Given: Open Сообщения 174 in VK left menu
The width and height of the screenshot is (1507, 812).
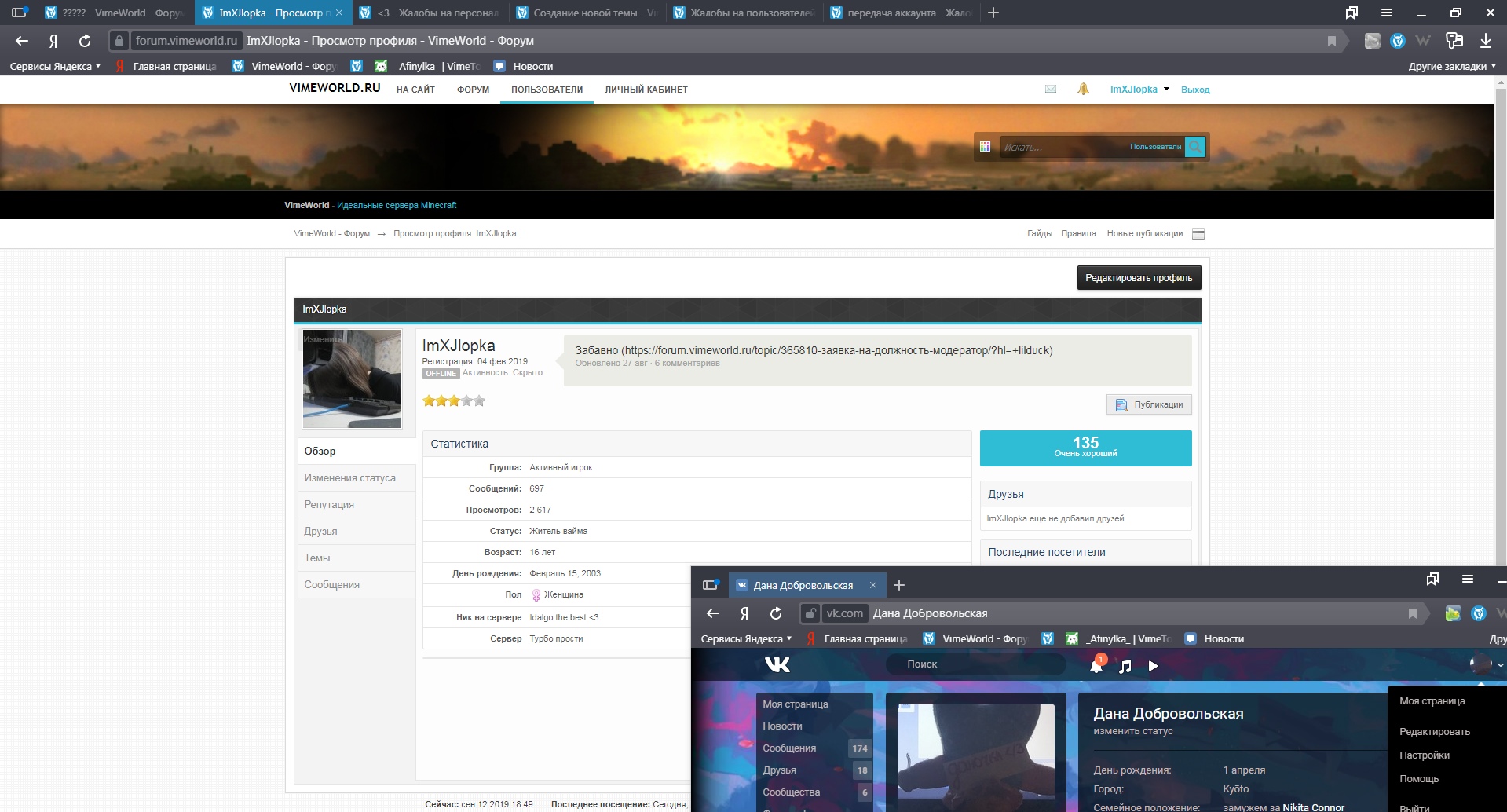Looking at the screenshot, I should [x=814, y=748].
